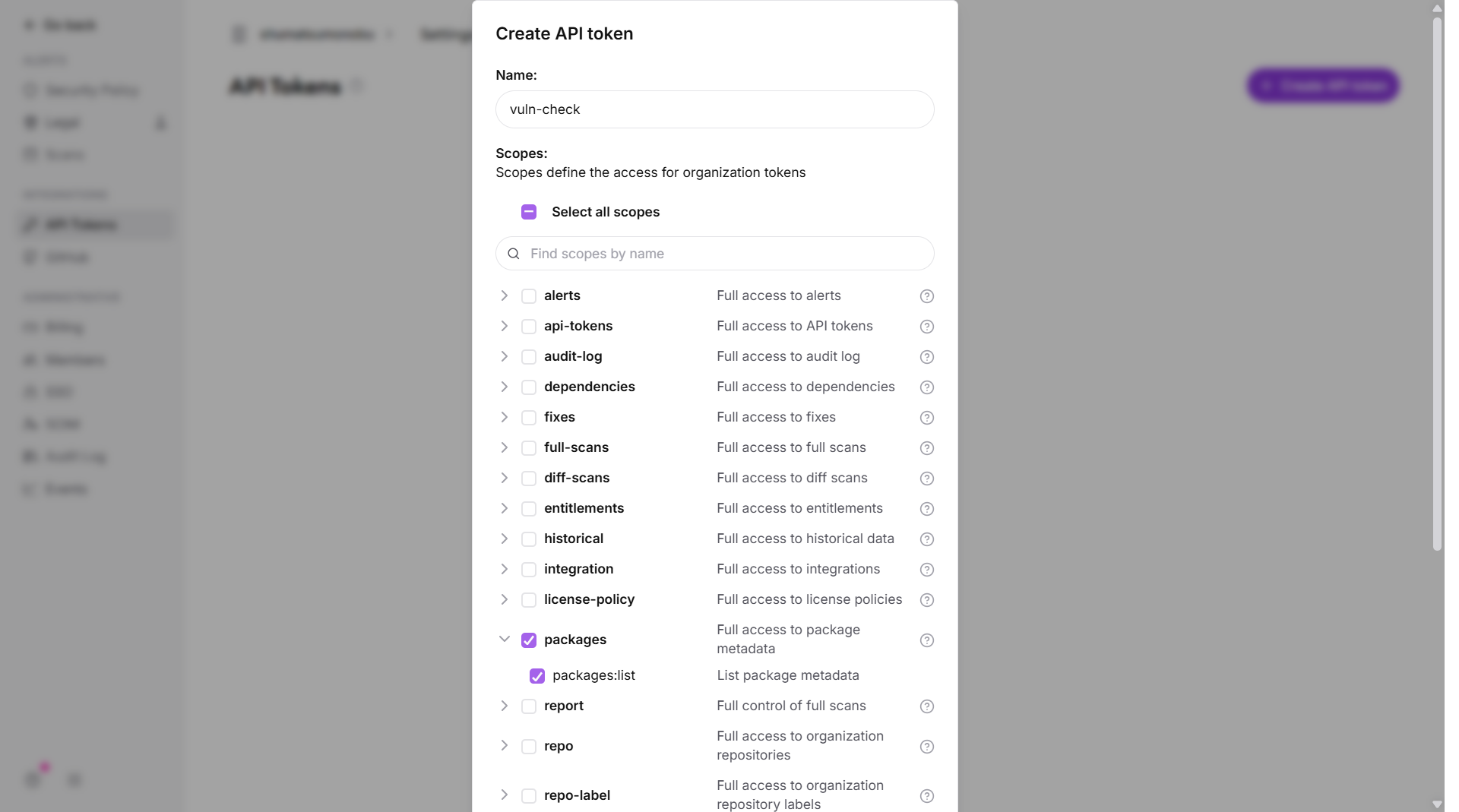Collapse the packages scope row
Viewport: 1459px width, 812px height.
tap(504, 640)
